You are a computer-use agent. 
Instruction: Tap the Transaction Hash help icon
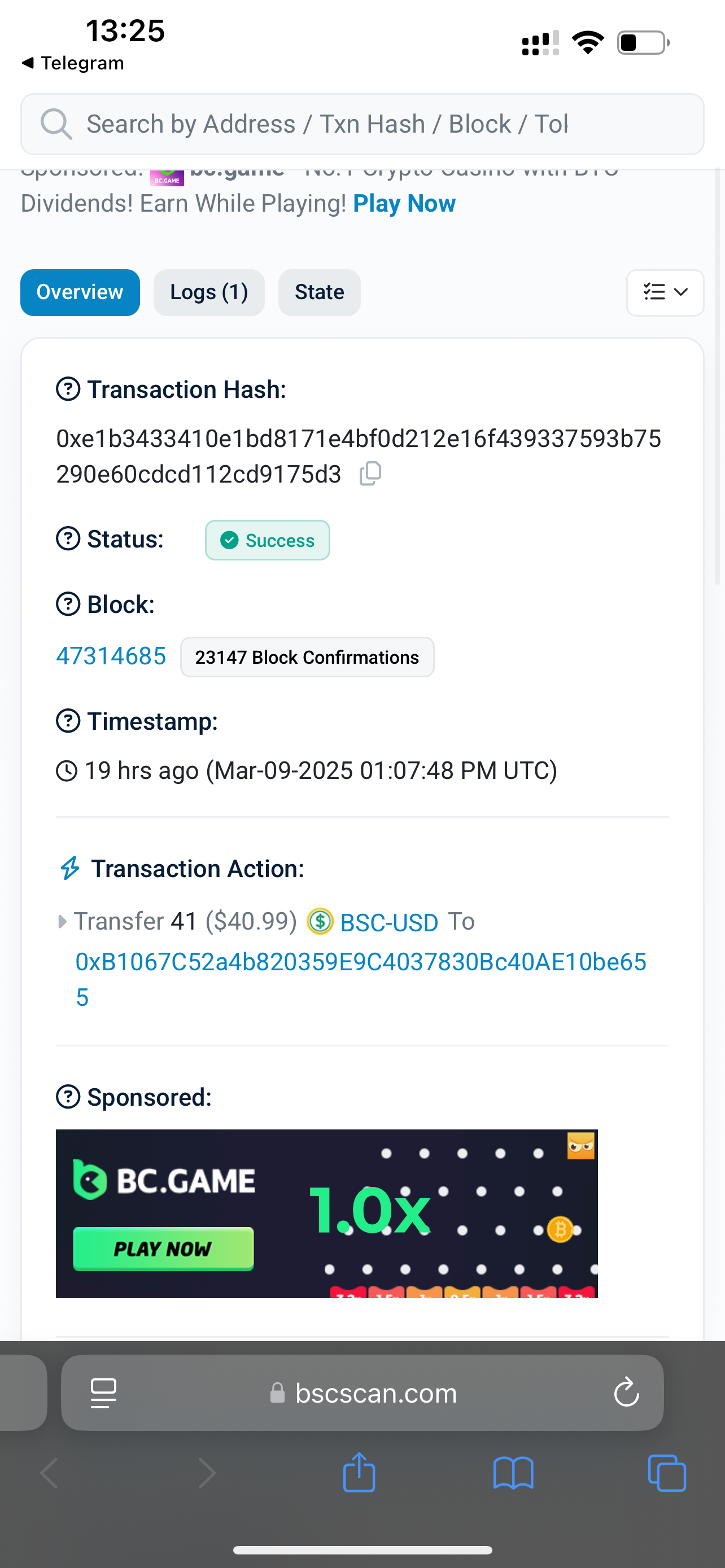[68, 389]
